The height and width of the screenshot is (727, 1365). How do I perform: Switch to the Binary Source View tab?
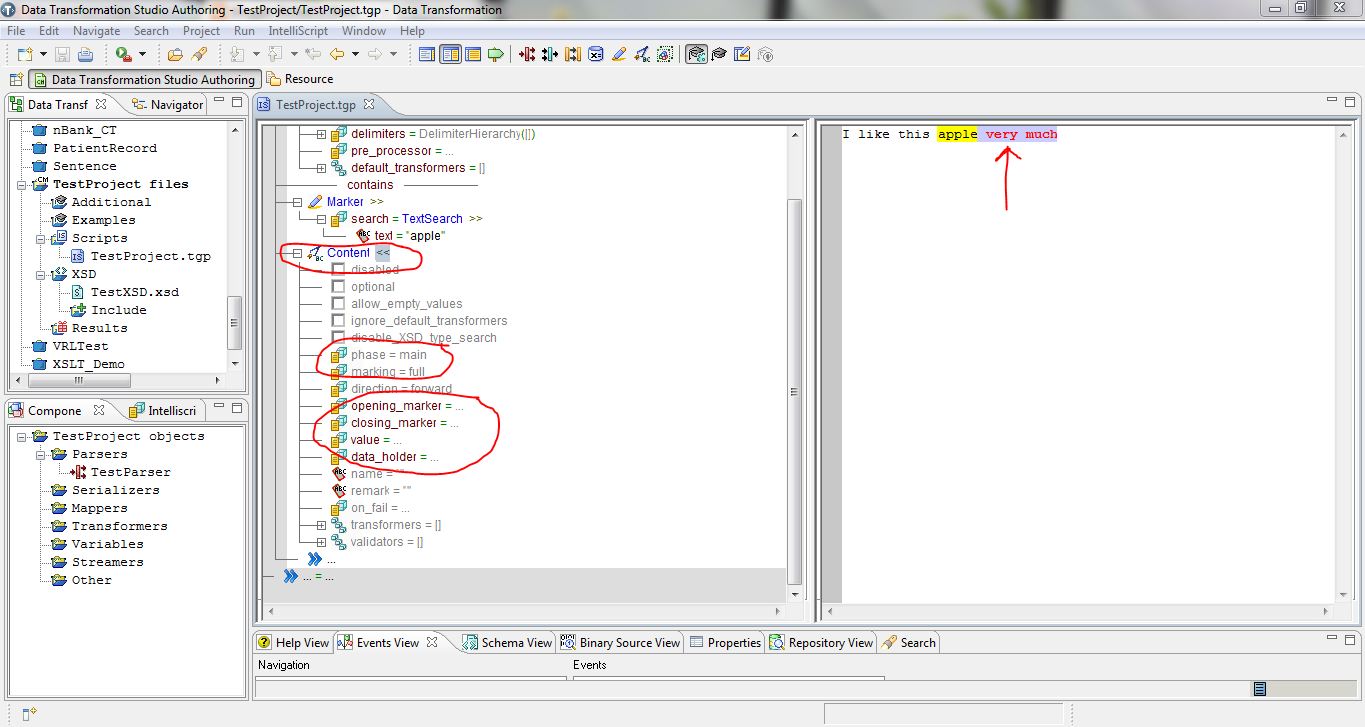pyautogui.click(x=621, y=643)
